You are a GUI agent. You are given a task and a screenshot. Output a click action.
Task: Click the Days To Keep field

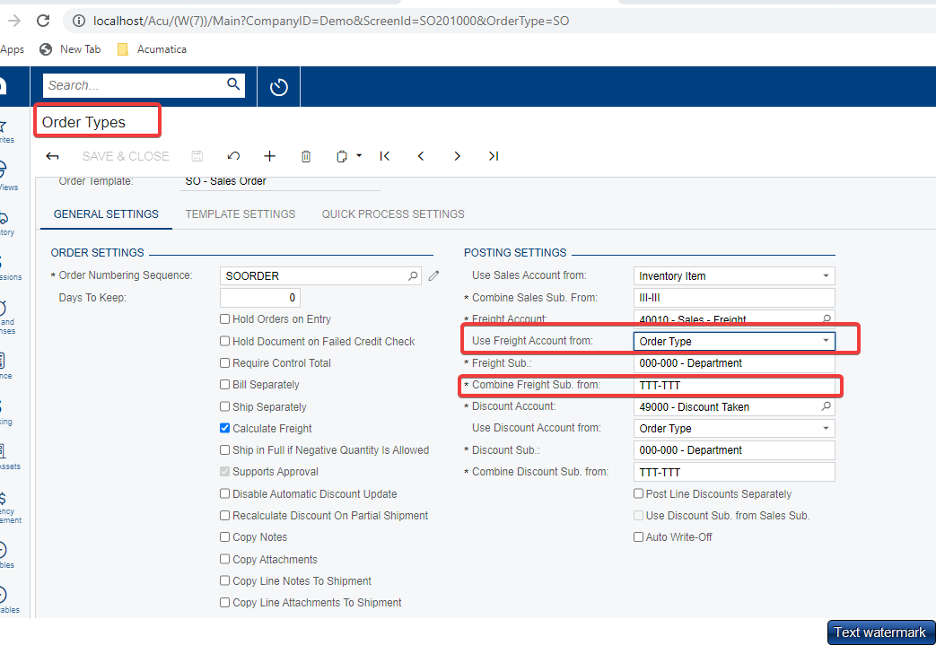click(259, 298)
